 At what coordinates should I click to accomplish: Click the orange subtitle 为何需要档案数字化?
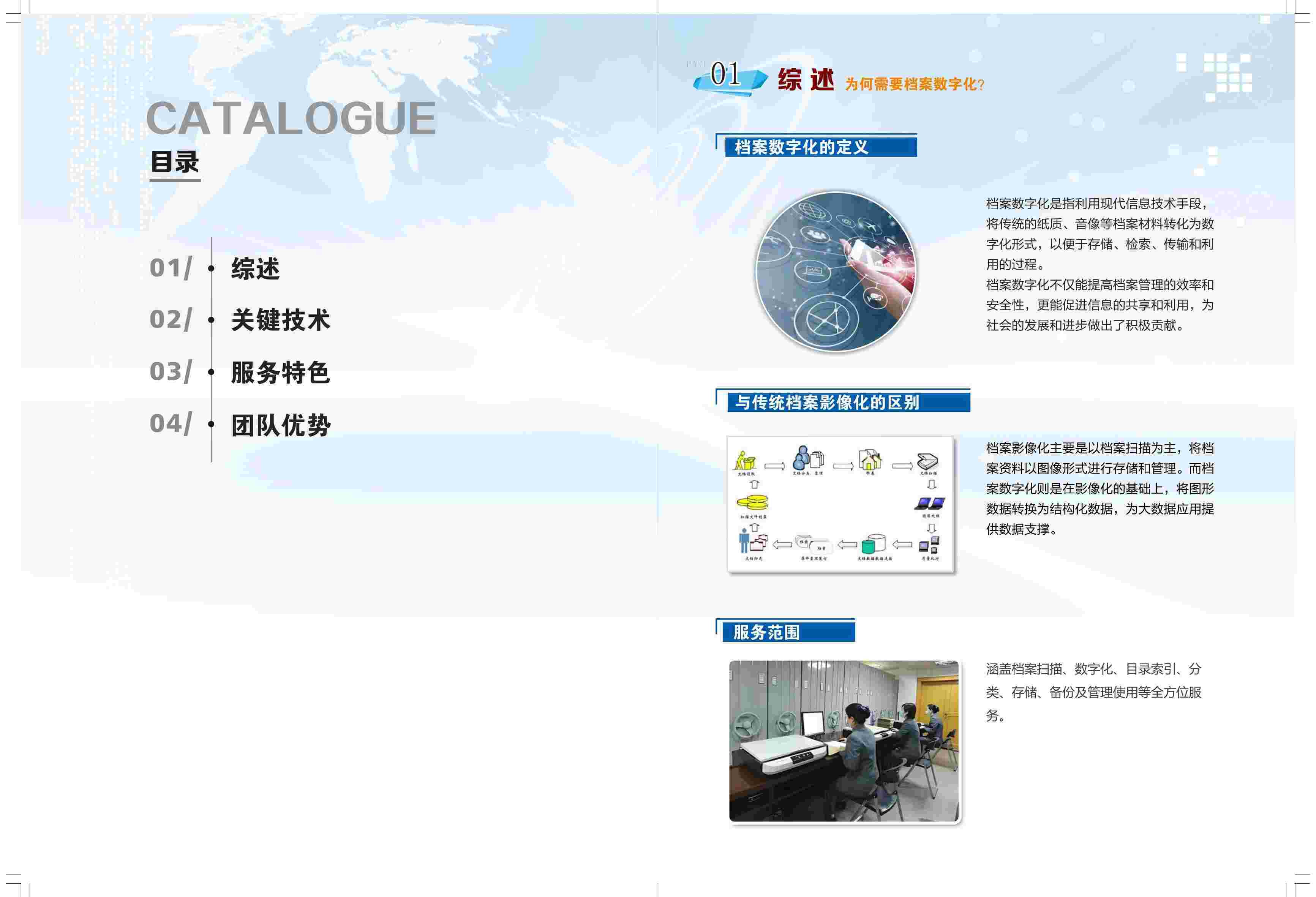[x=915, y=84]
